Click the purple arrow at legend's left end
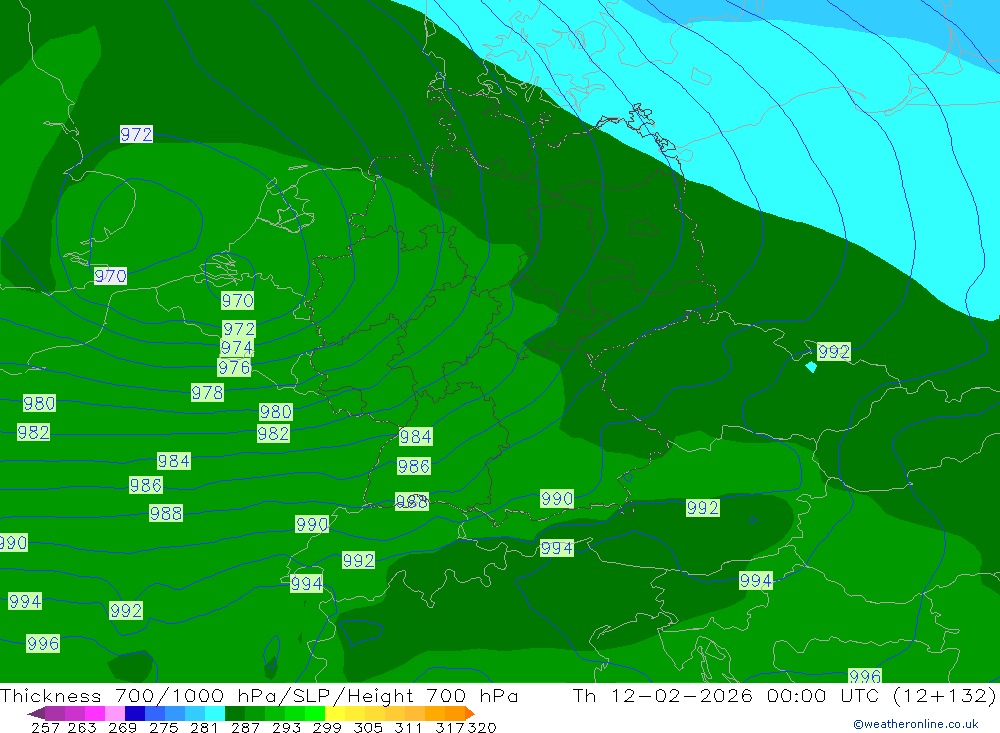The height and width of the screenshot is (733, 1000). tap(36, 713)
